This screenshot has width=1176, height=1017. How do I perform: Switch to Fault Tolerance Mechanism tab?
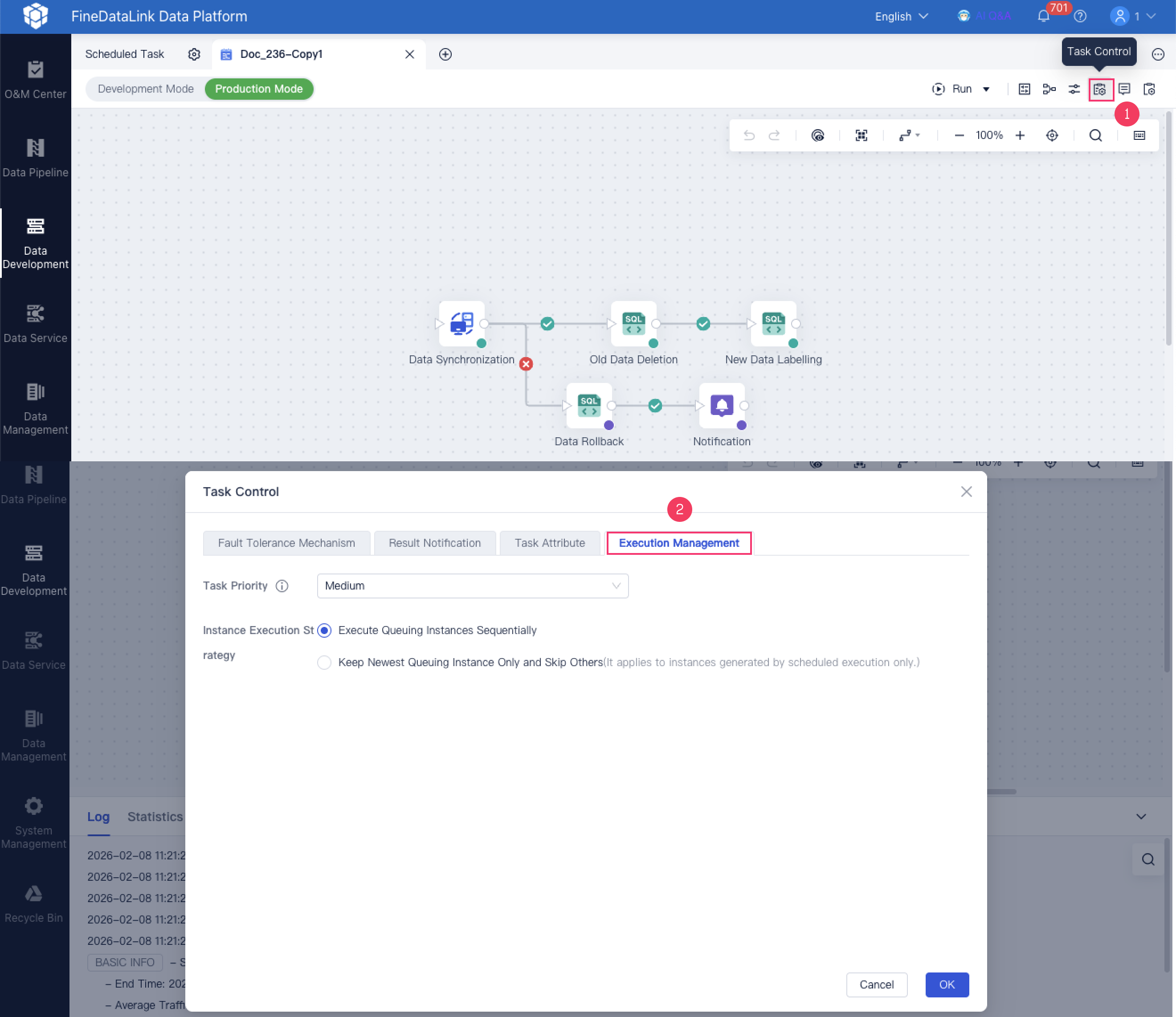[x=286, y=543]
